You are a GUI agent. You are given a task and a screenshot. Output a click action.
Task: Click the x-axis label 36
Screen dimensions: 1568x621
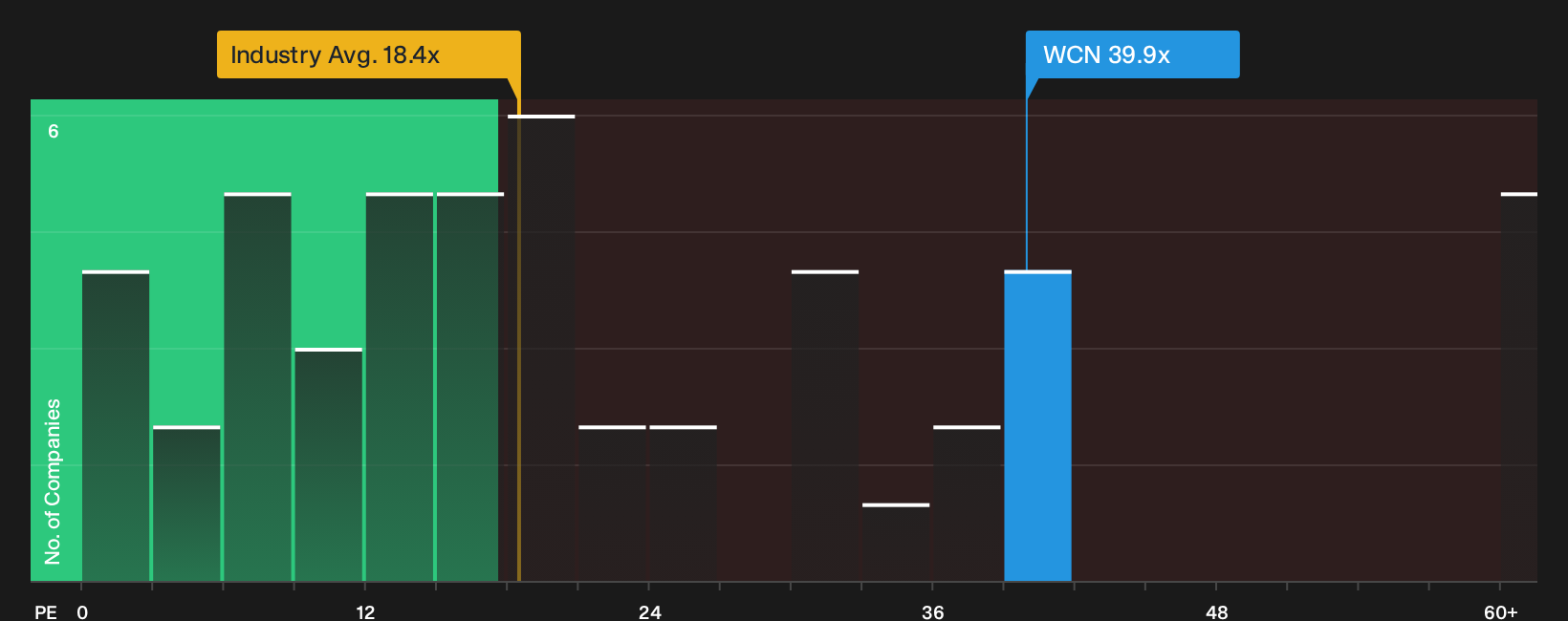[932, 611]
